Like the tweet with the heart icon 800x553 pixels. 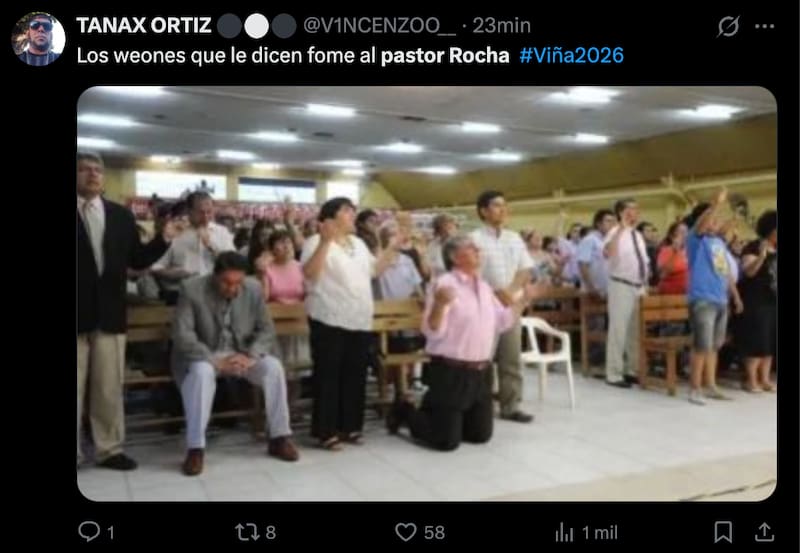click(x=406, y=532)
